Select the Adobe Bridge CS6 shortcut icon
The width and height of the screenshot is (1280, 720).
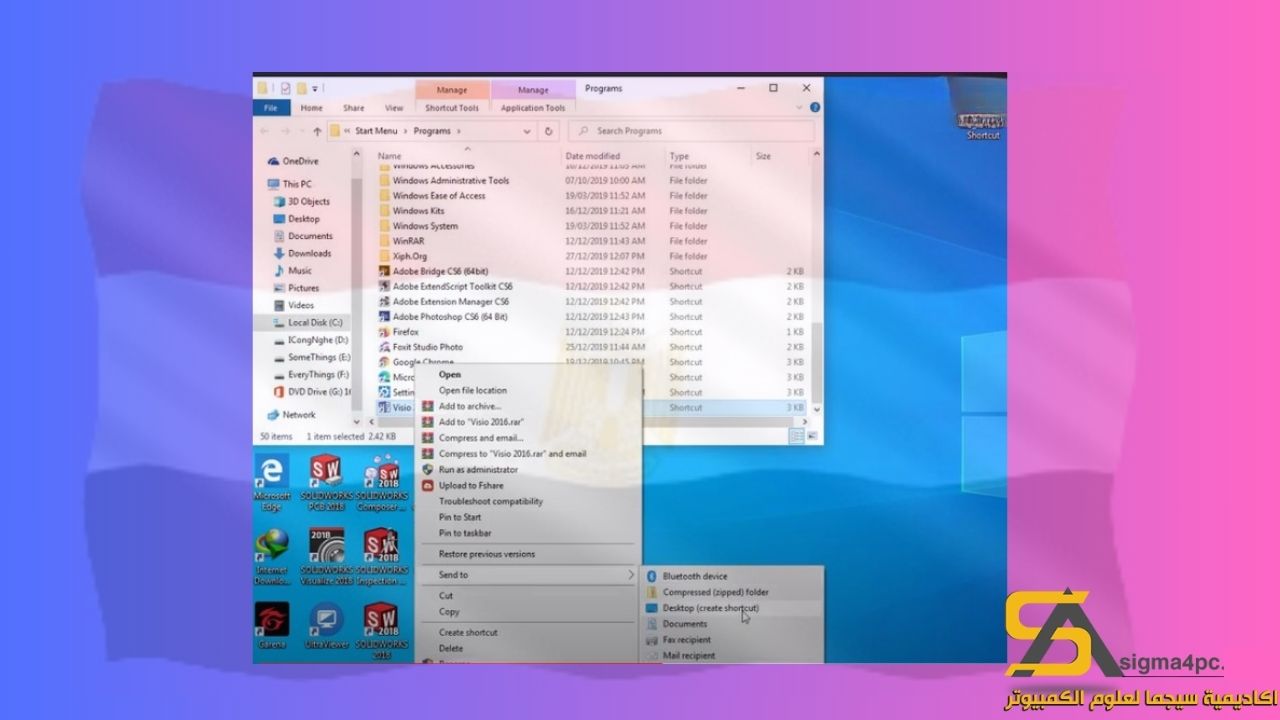[384, 271]
